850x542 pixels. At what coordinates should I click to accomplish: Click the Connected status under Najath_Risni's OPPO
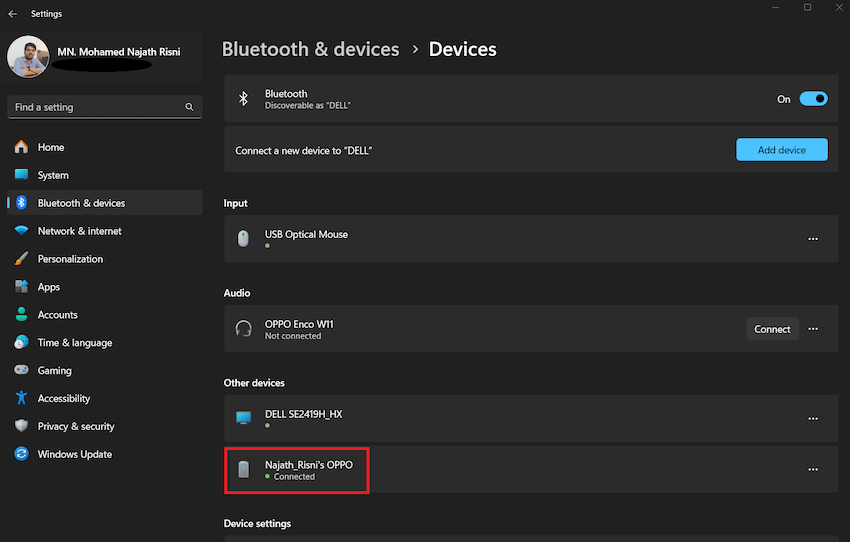[294, 477]
